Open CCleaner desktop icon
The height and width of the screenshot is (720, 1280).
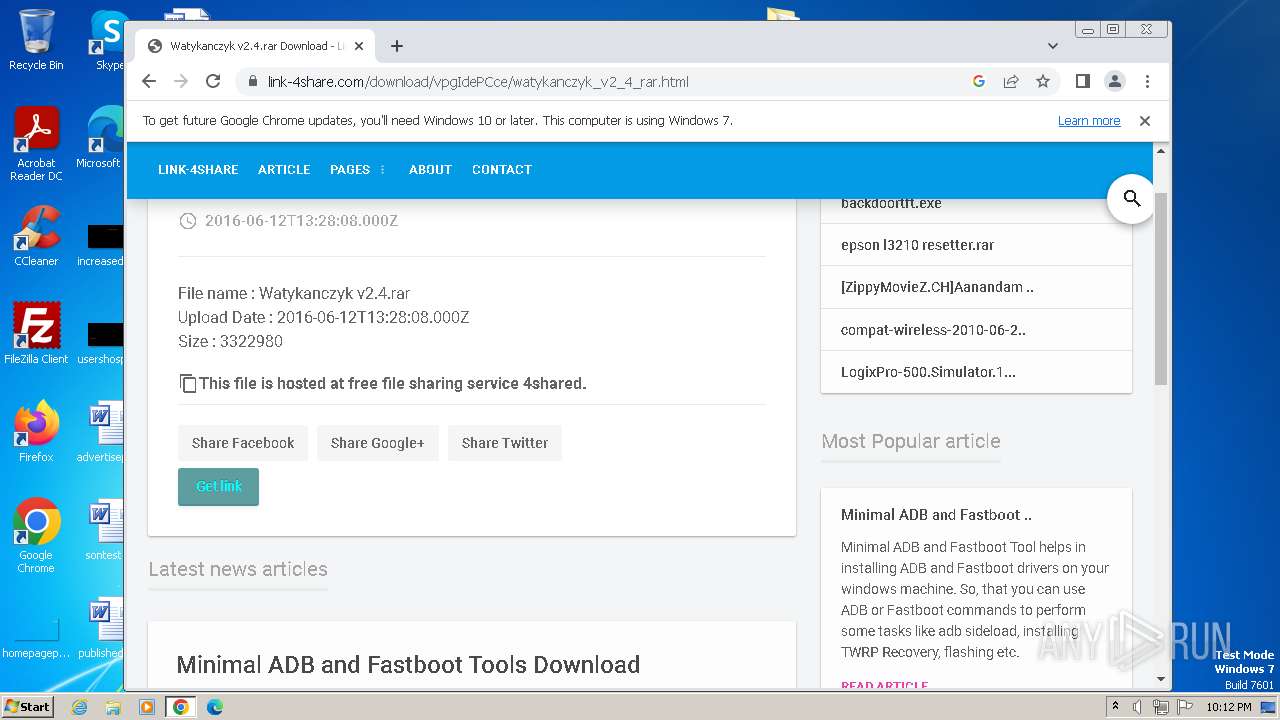[36, 236]
